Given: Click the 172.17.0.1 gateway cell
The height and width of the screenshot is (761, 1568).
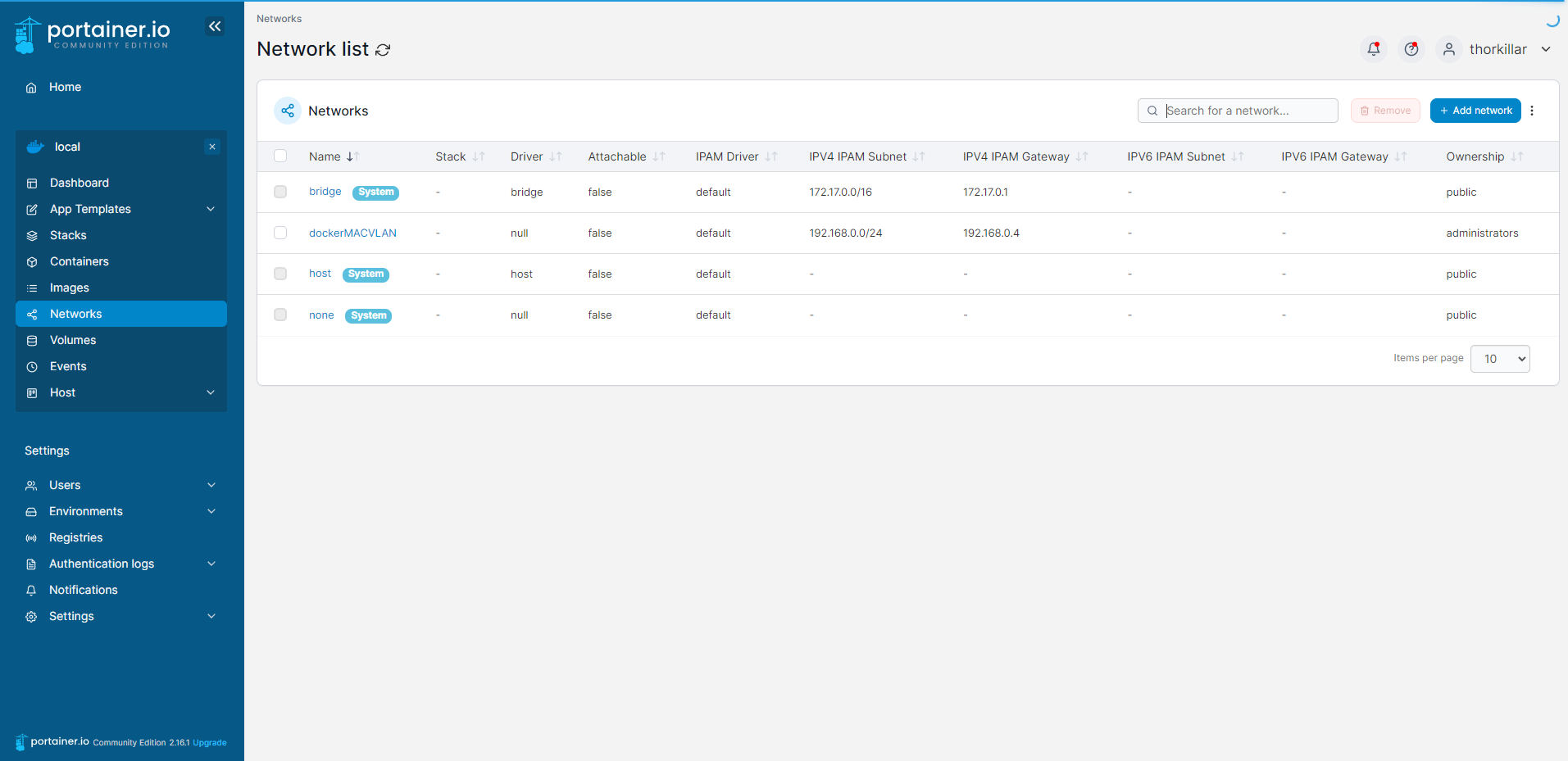Looking at the screenshot, I should click(x=985, y=192).
